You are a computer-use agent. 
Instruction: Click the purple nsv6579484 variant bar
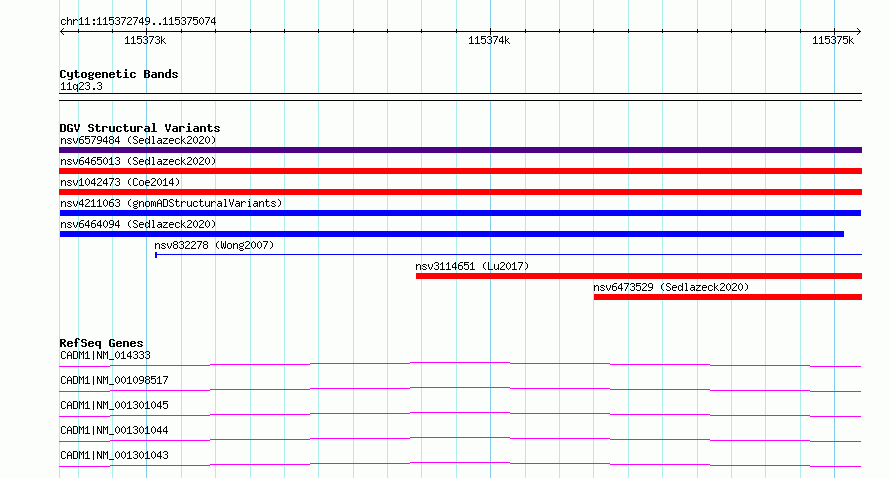pyautogui.click(x=460, y=150)
